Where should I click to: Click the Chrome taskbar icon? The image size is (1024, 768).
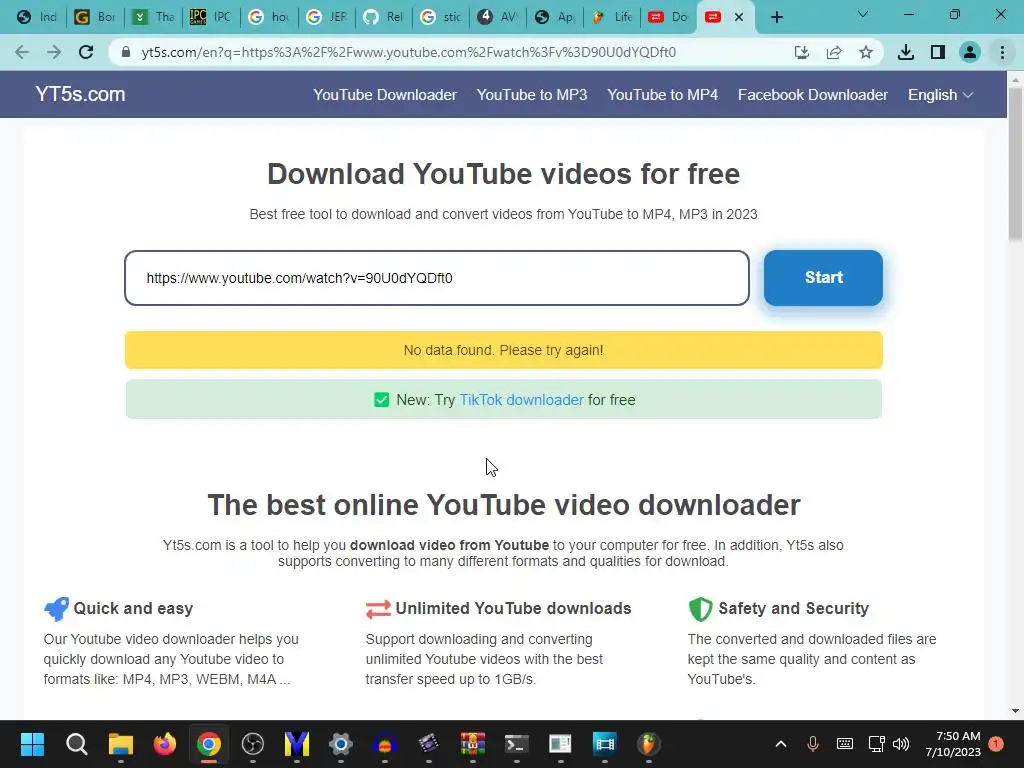(x=209, y=744)
